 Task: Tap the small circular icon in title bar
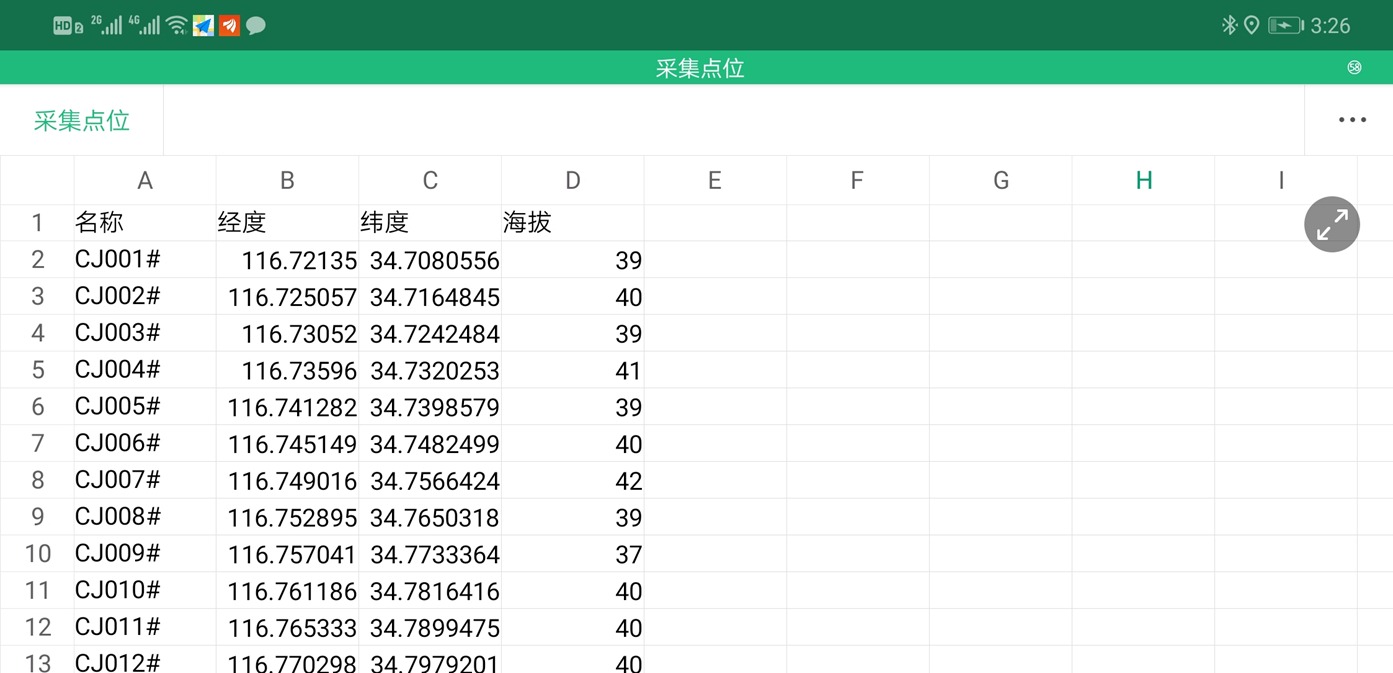click(1354, 68)
